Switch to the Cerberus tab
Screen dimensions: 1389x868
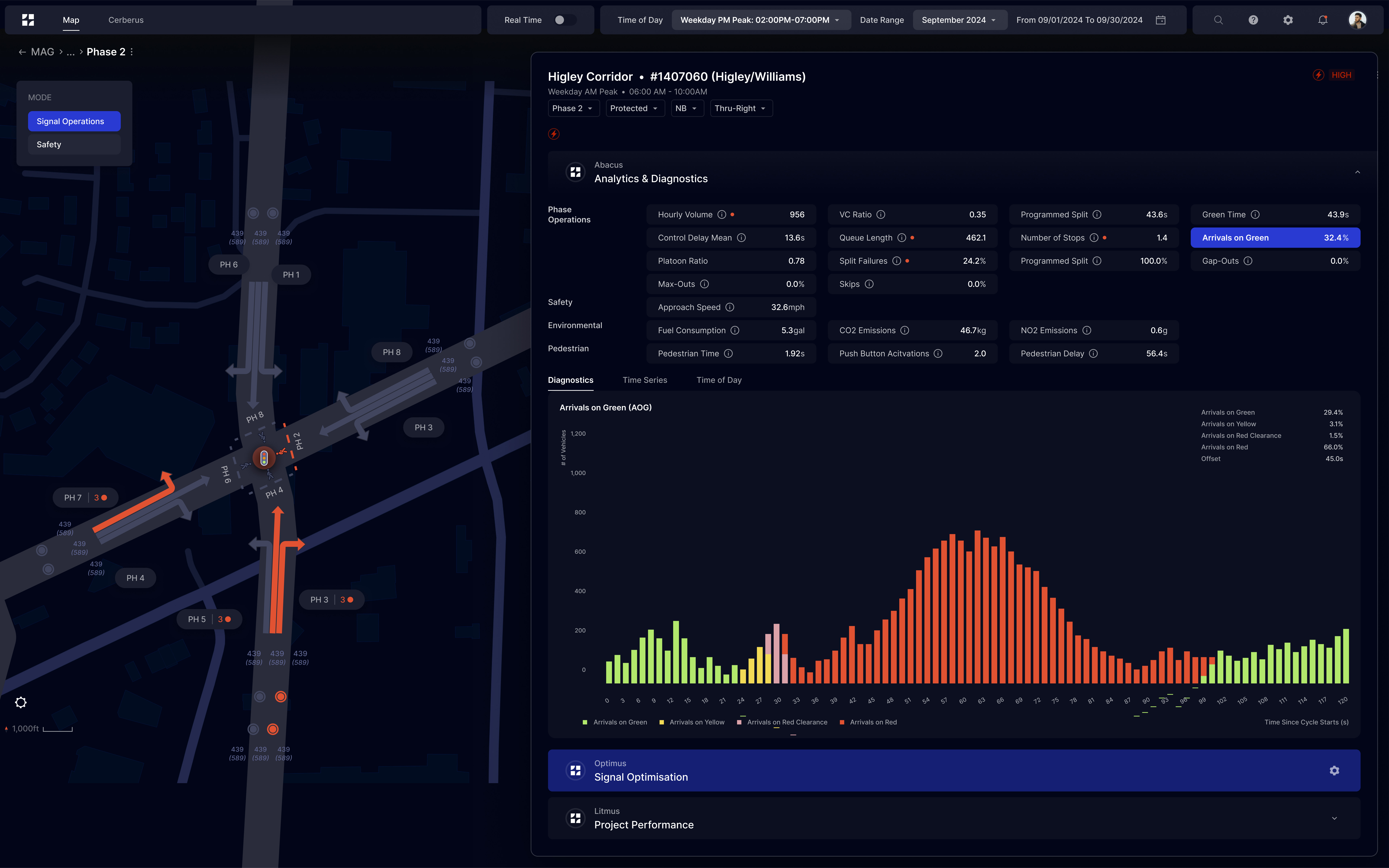[126, 20]
